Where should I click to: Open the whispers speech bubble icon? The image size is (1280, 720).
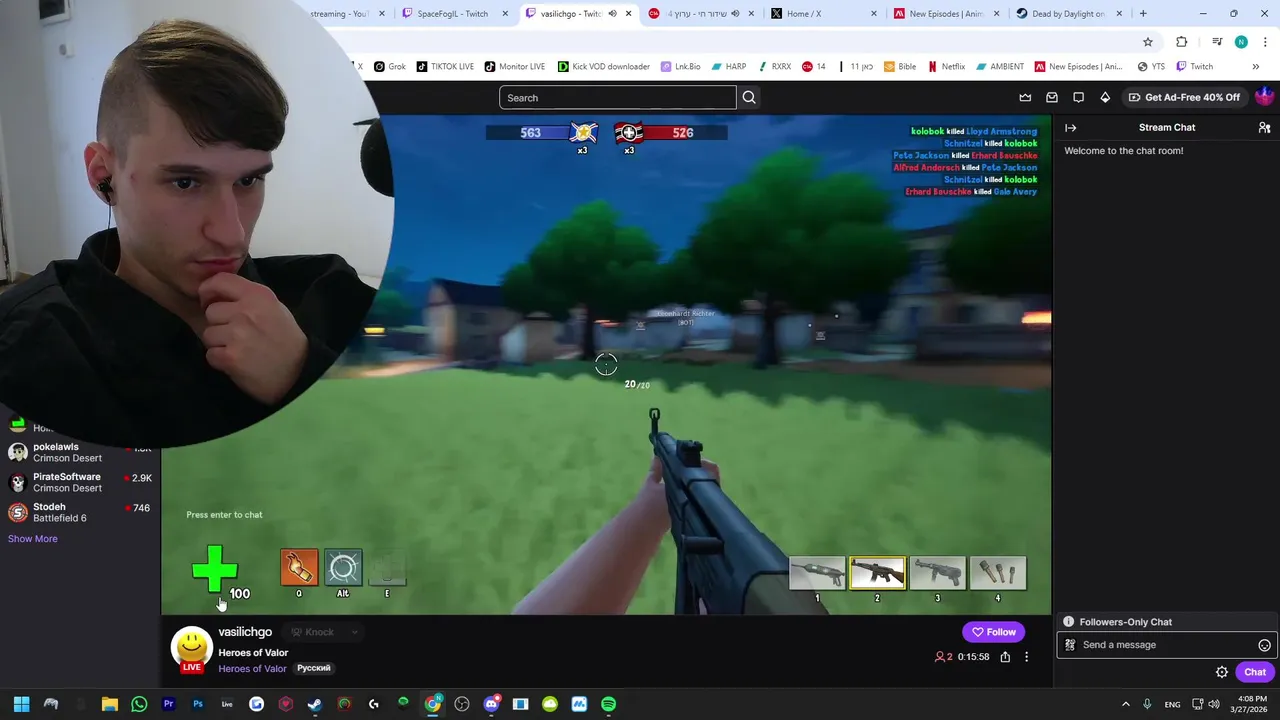(1078, 97)
